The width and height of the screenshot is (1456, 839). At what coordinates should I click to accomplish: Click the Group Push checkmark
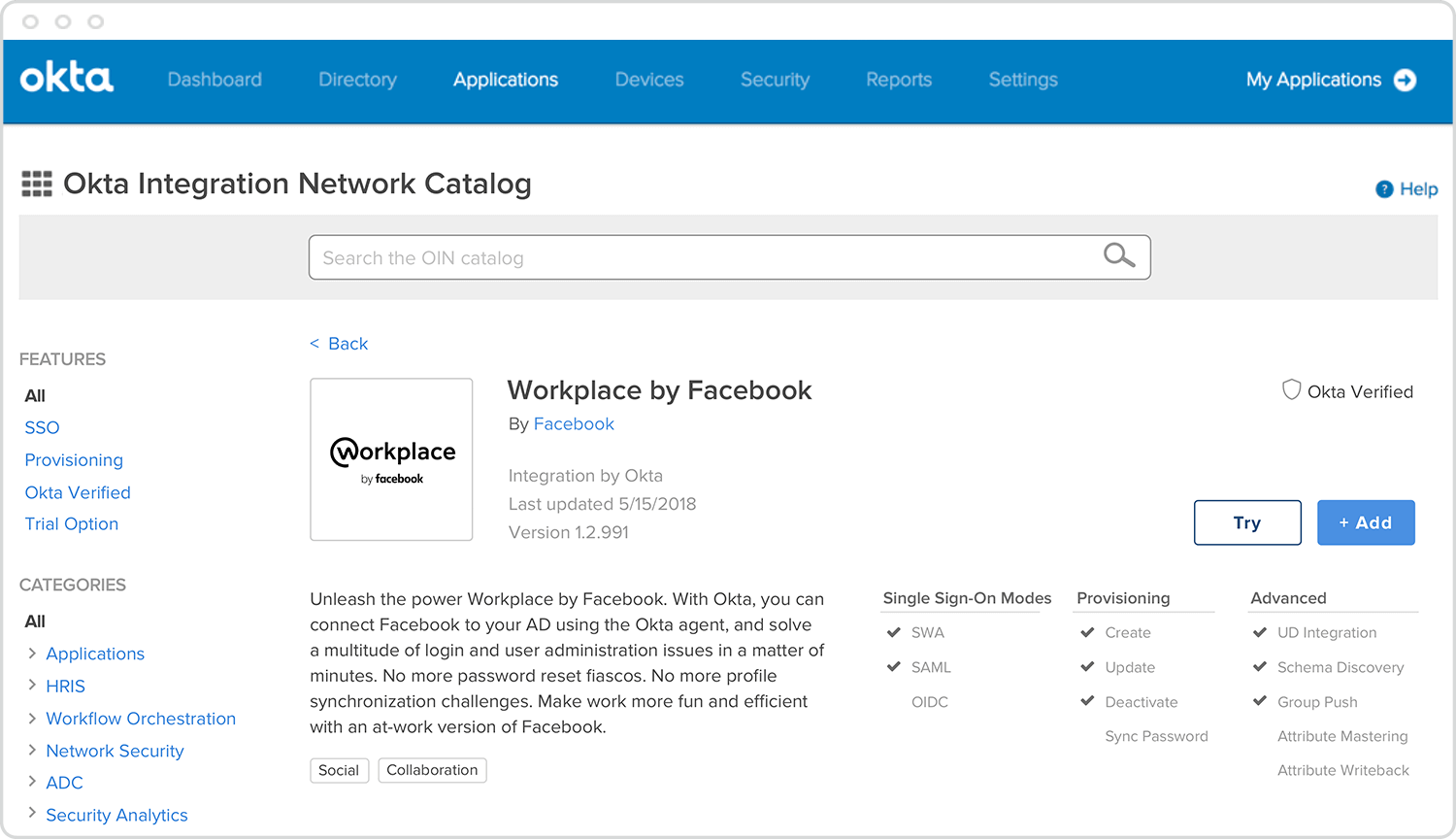[1260, 701]
